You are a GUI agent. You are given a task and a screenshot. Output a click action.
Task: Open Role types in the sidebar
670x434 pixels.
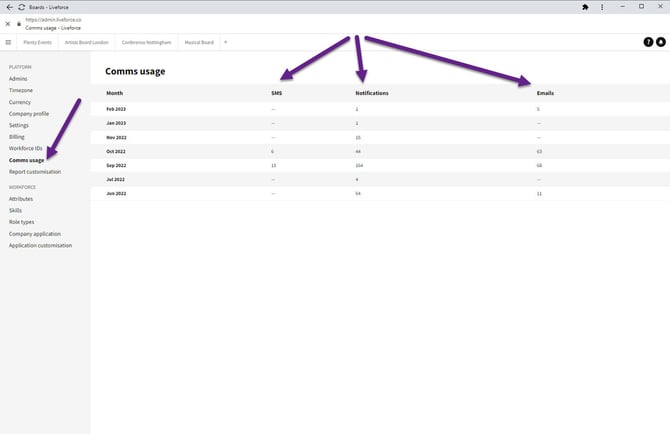(22, 222)
